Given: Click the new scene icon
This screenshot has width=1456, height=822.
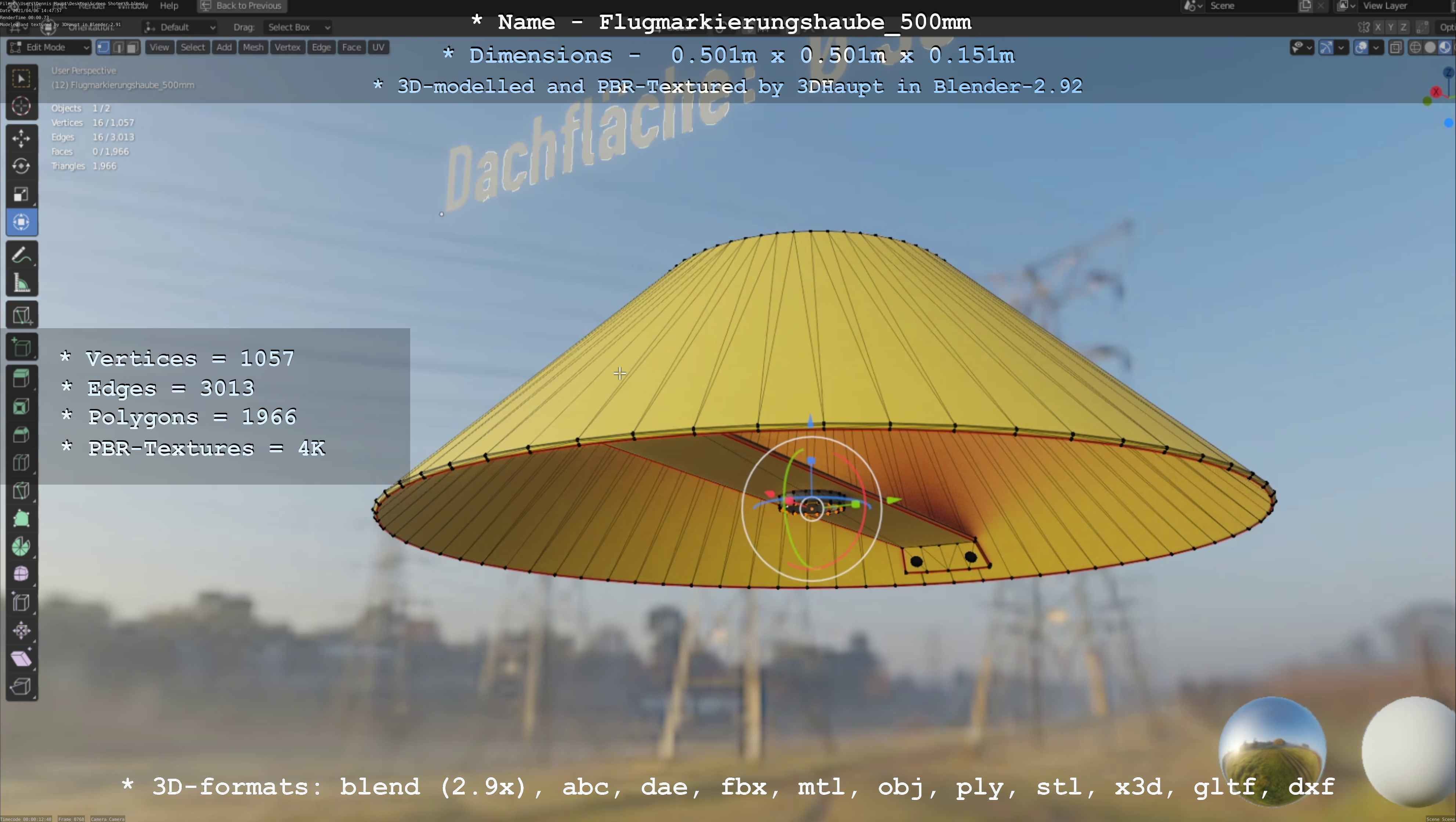Looking at the screenshot, I should [x=1305, y=6].
